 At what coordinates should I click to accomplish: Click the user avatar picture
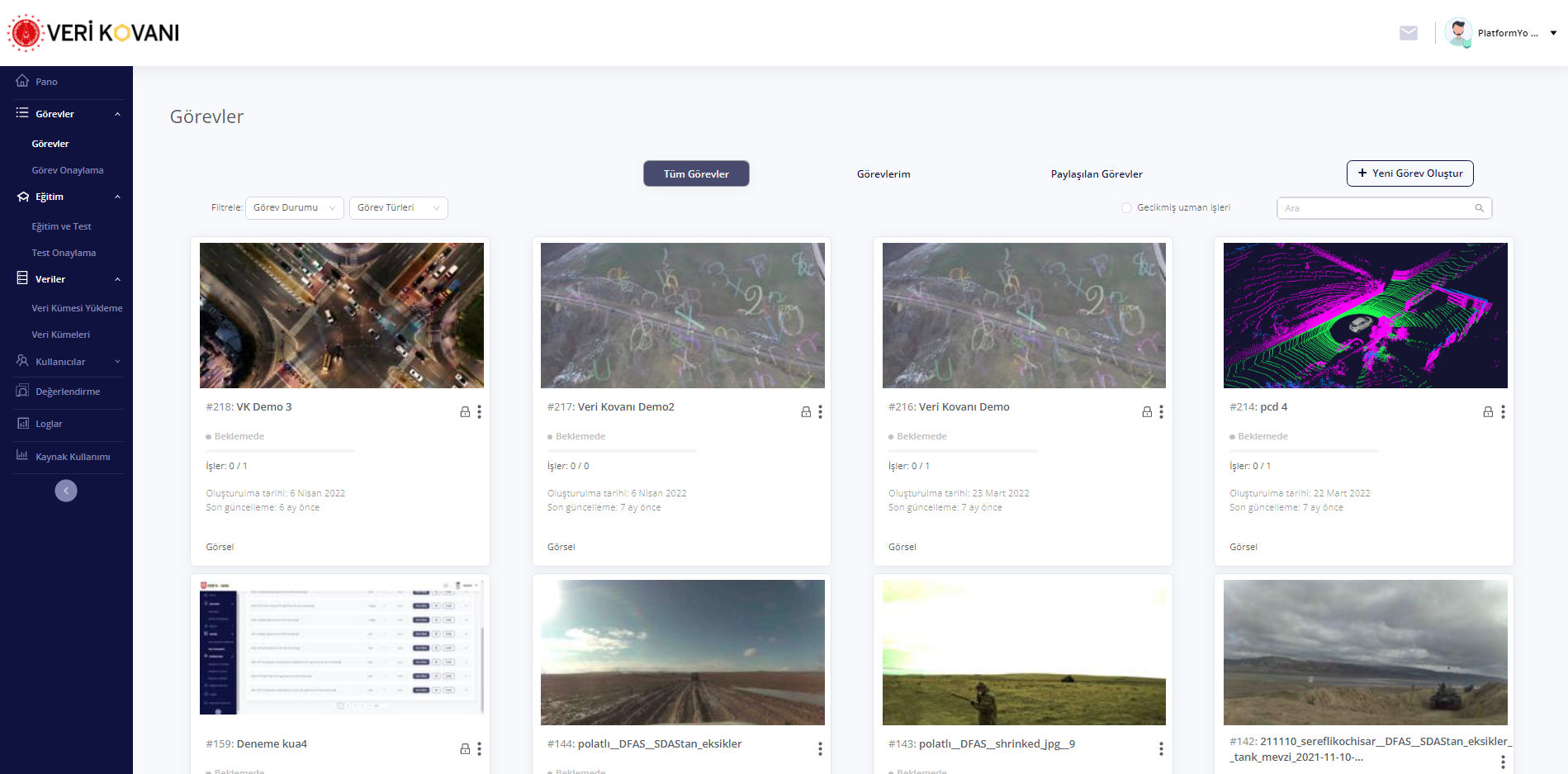[1458, 33]
